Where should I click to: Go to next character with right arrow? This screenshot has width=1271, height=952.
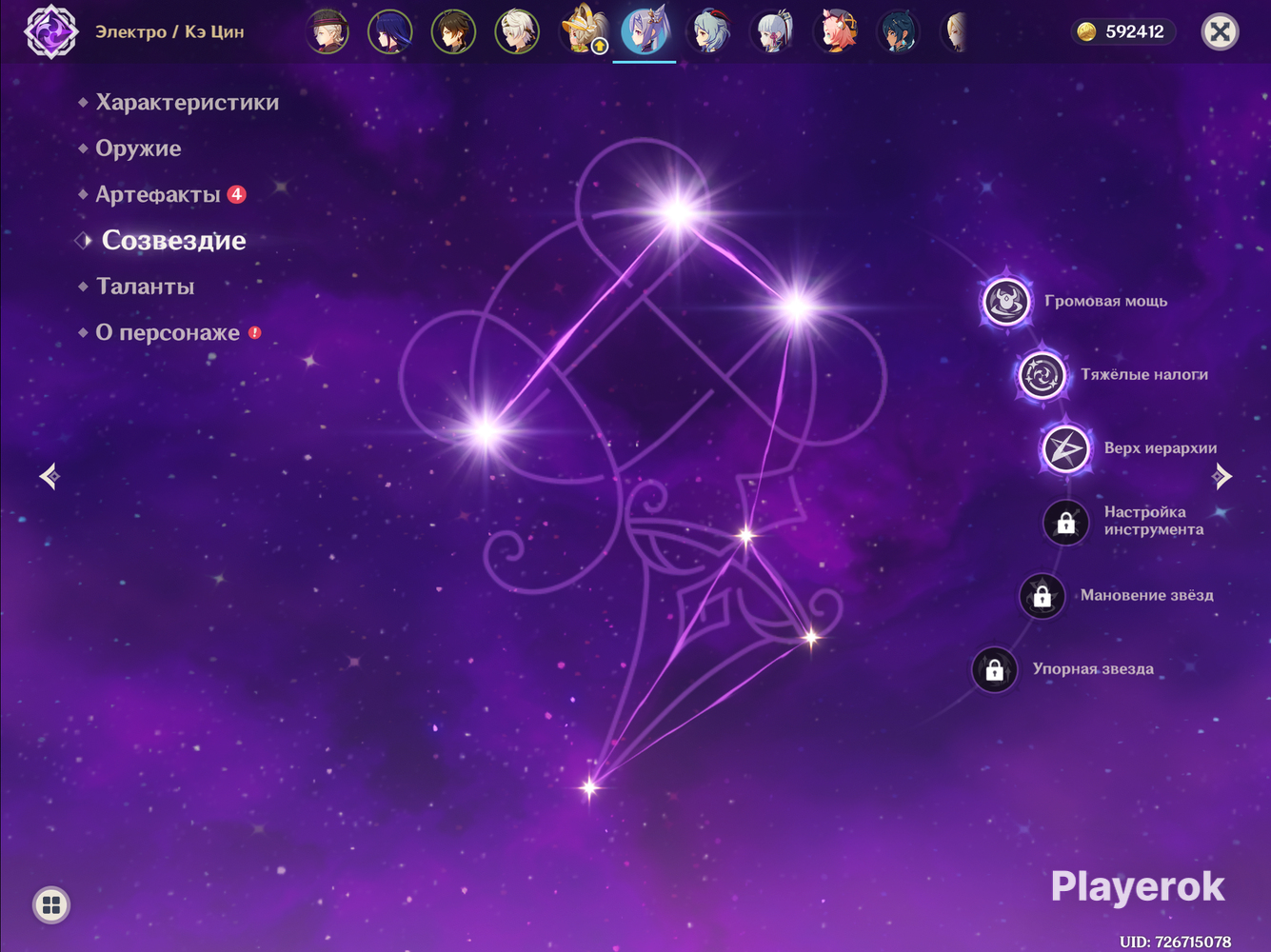tap(1222, 476)
